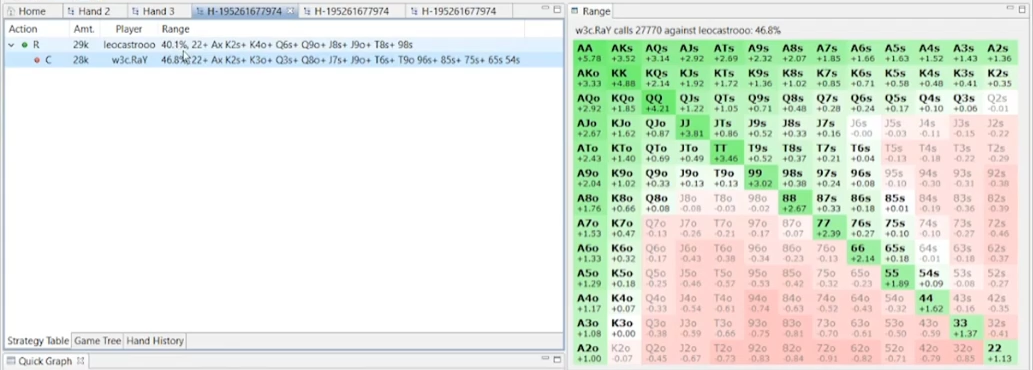Switch to the Strategy Table tab
The image size is (1033, 370).
pyautogui.click(x=38, y=340)
